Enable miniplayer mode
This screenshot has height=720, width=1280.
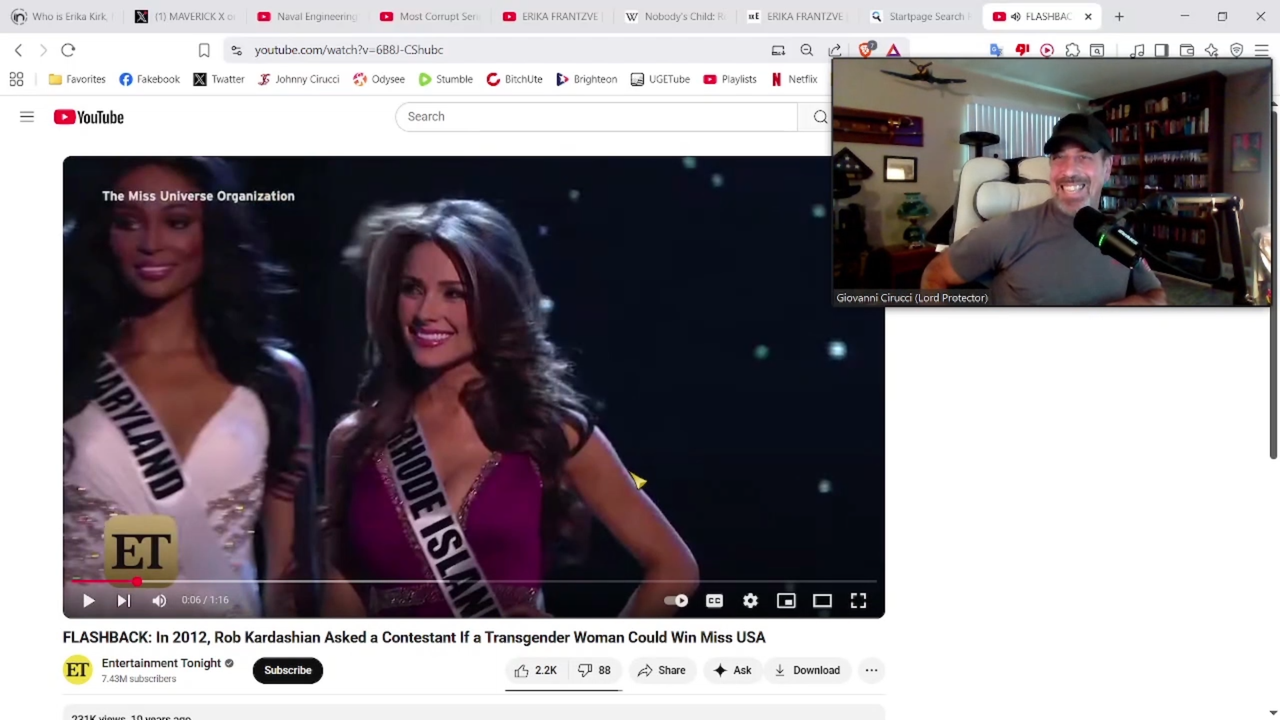tap(786, 601)
